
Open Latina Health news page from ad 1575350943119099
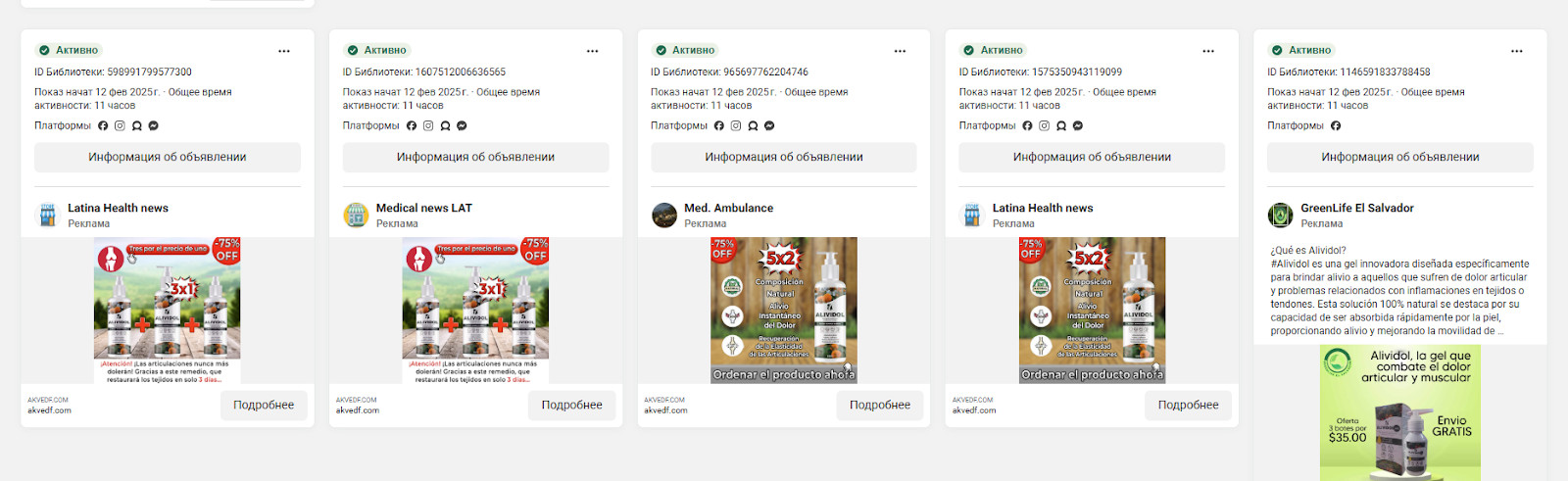point(1043,208)
